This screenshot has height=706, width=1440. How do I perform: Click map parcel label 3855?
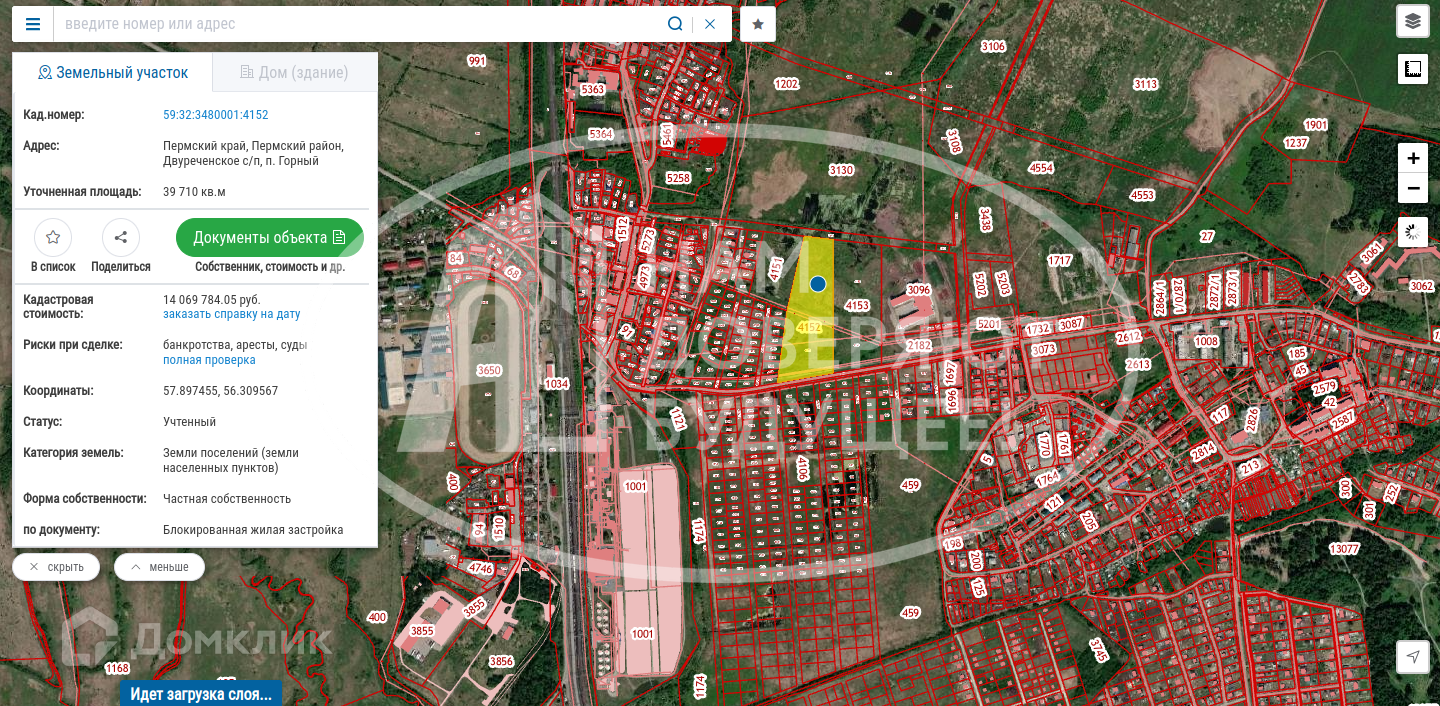422,631
